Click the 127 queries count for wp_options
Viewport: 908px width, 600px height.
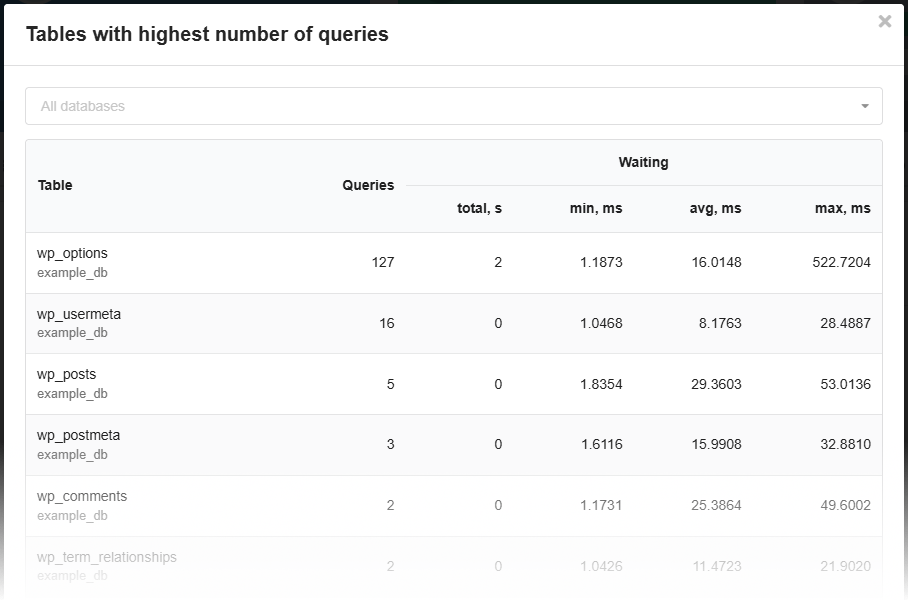pos(382,263)
